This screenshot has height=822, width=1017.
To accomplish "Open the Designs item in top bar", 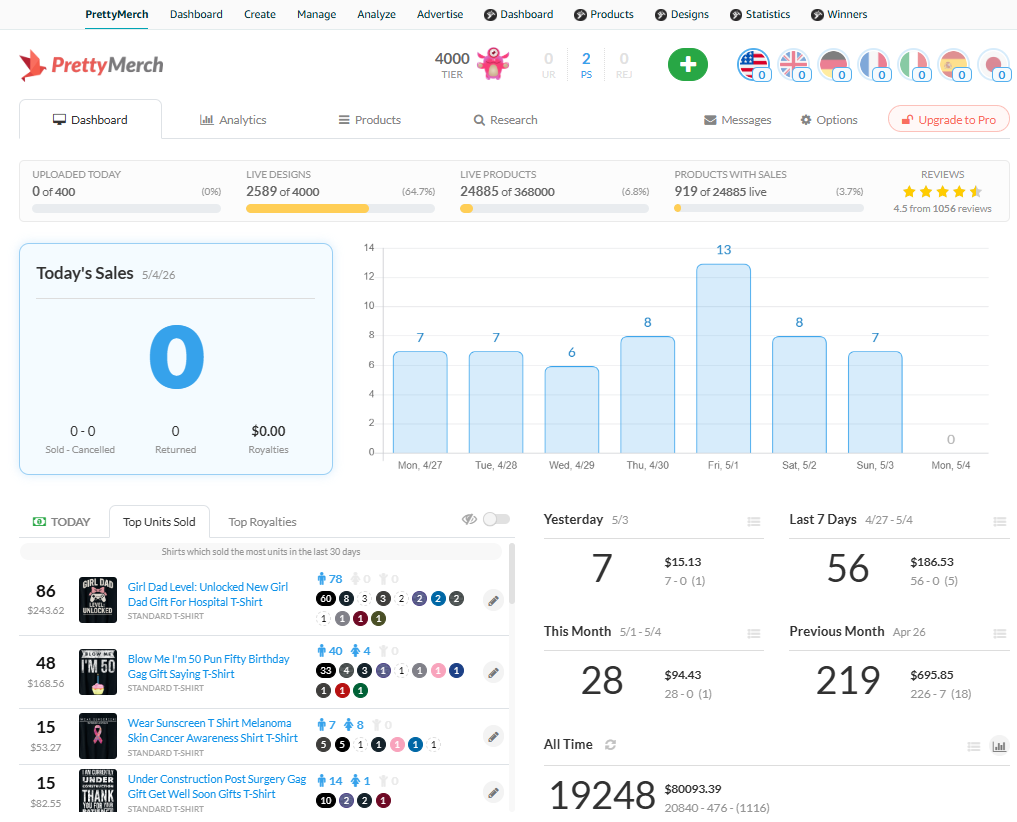I will coord(682,14).
